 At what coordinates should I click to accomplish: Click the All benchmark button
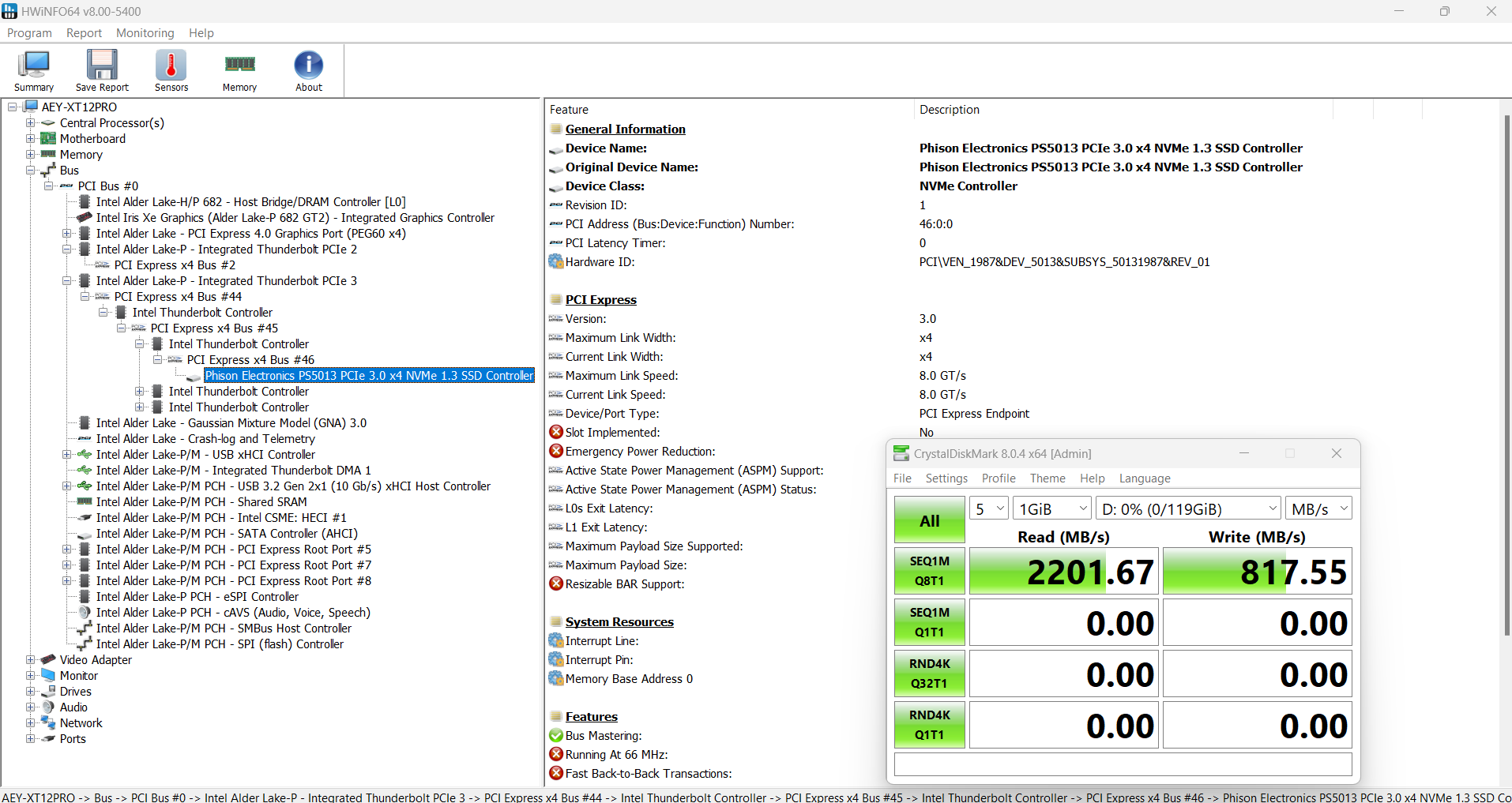click(x=930, y=520)
